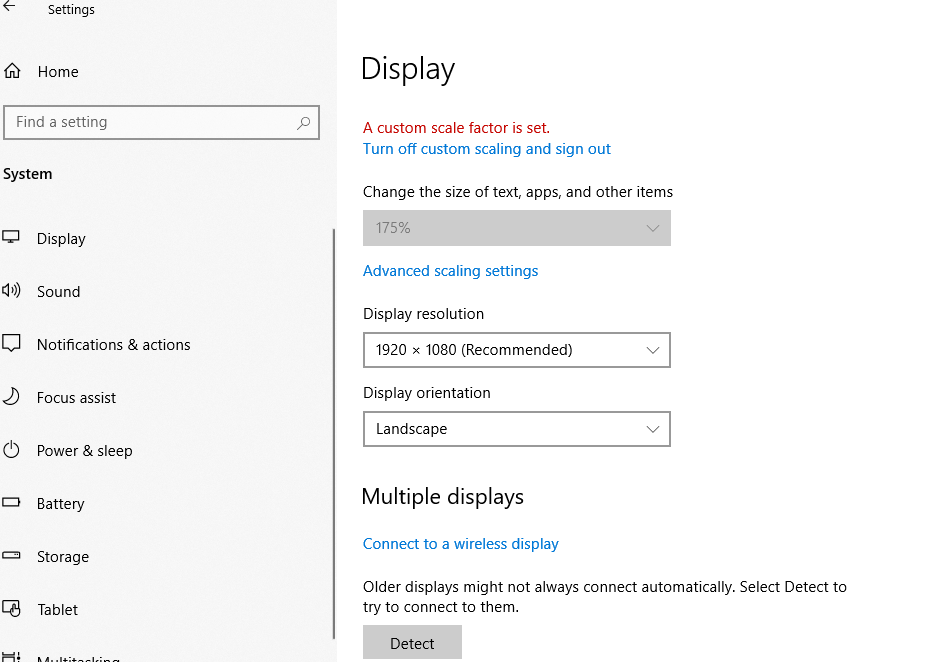Click the Detect button
The width and height of the screenshot is (948, 662).
(x=412, y=643)
